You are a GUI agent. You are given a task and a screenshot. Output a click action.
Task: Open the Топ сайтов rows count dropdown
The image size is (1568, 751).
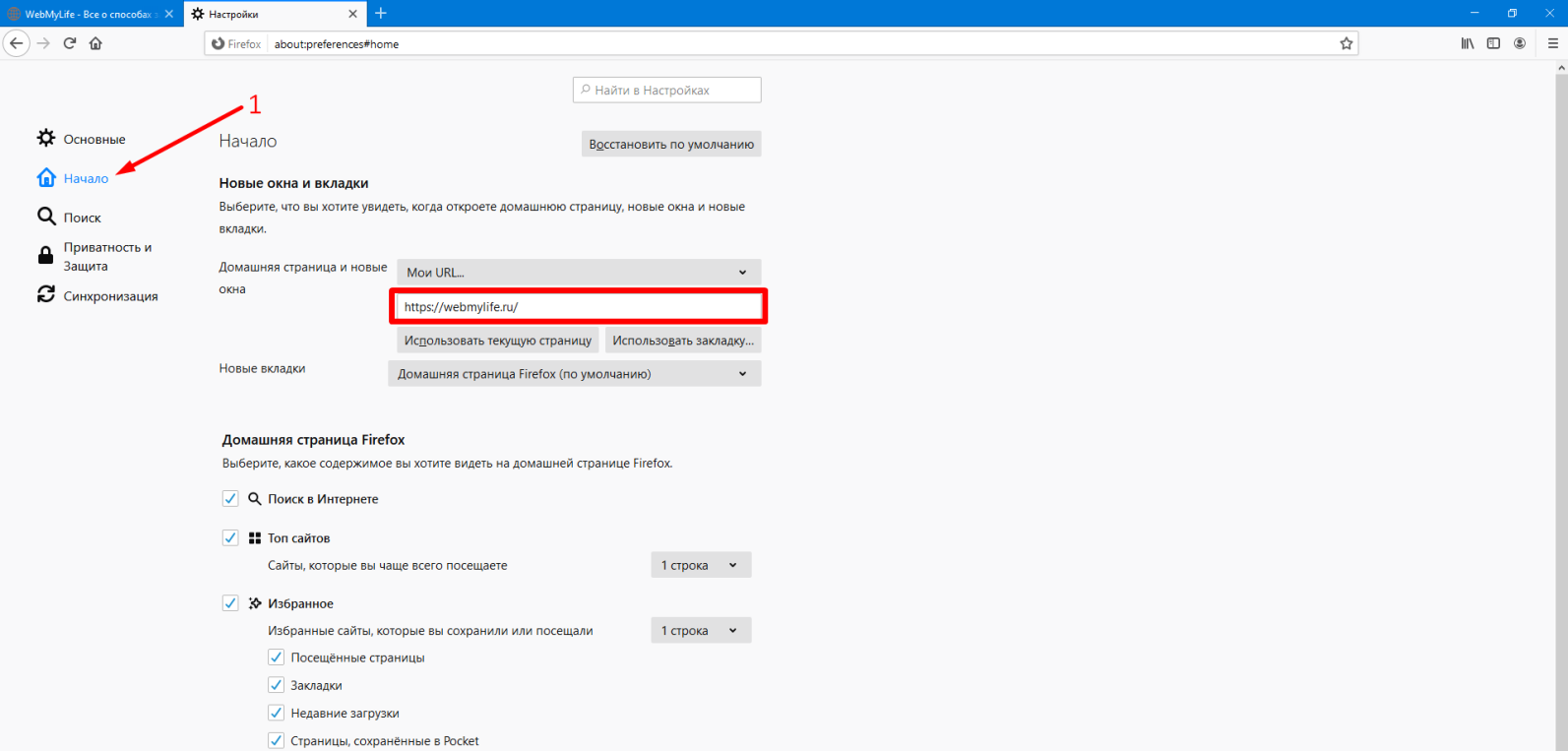tap(701, 565)
